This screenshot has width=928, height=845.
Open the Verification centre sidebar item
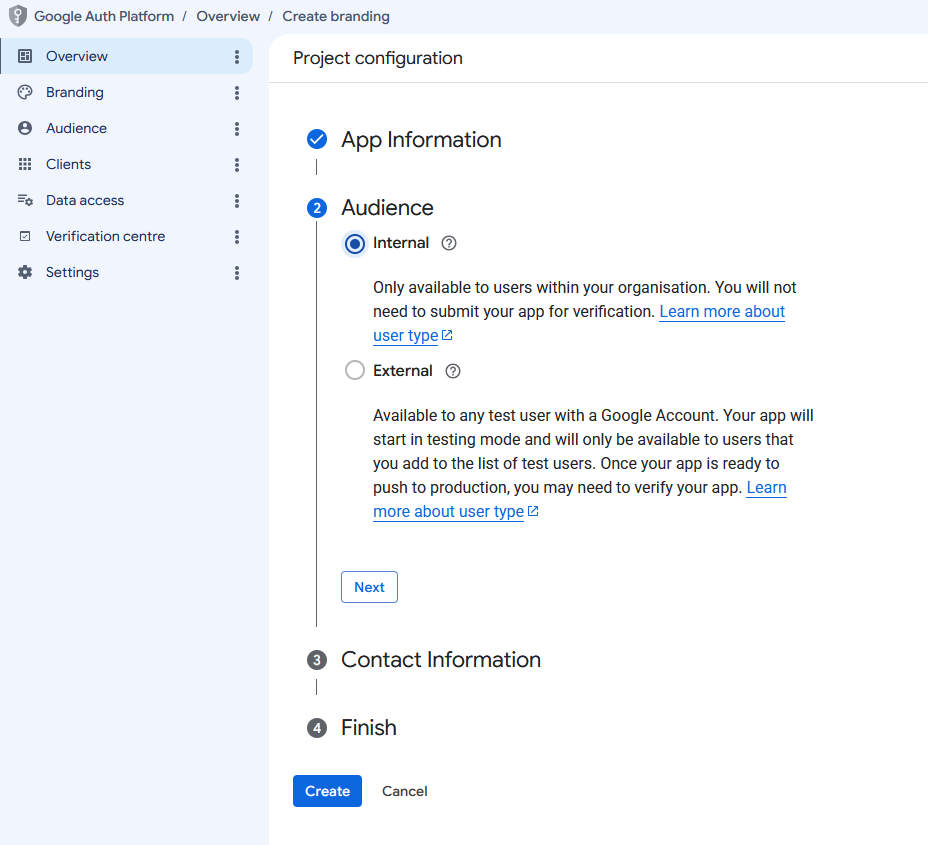(127, 237)
